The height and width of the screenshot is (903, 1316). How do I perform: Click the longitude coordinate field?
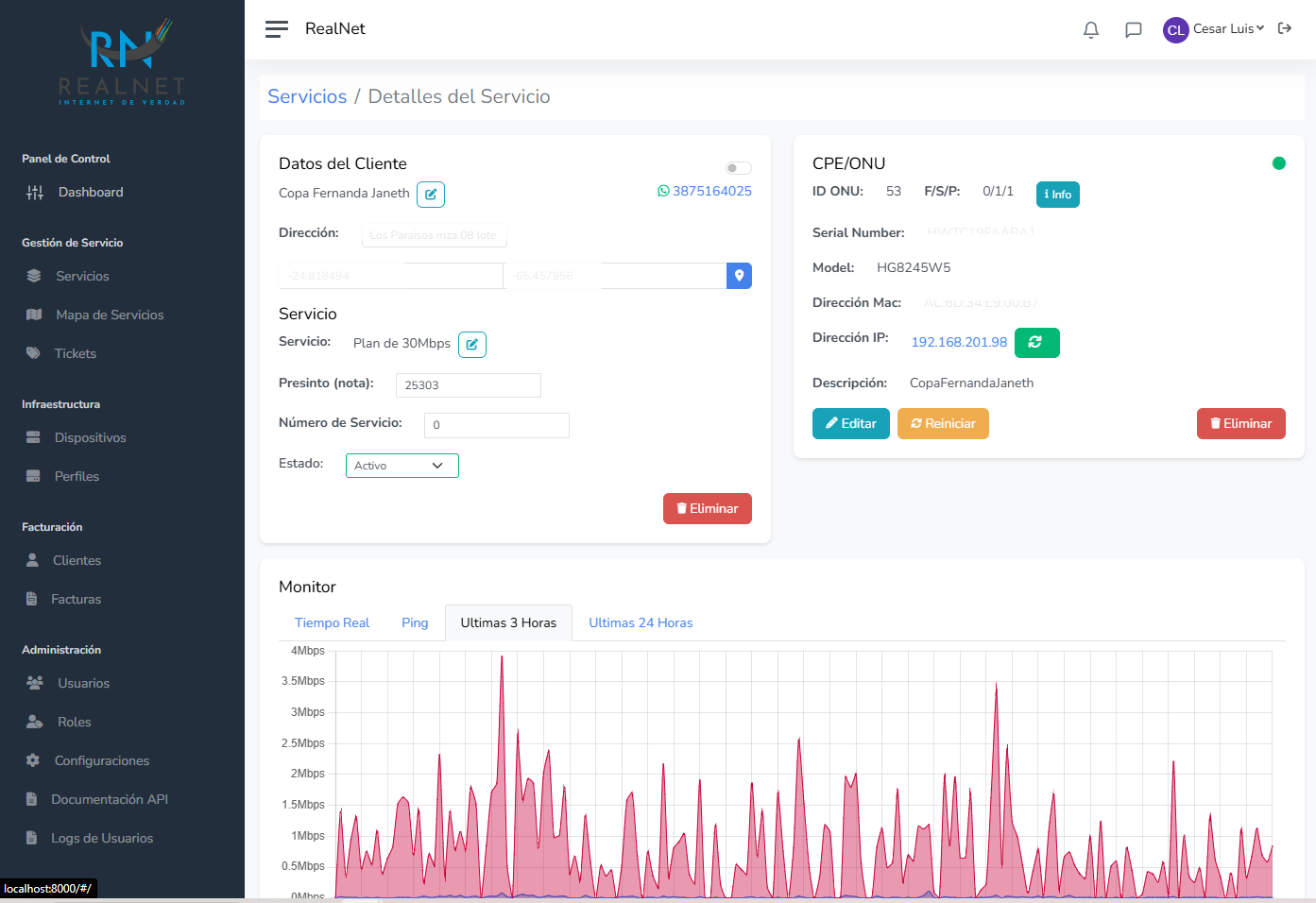coord(614,276)
